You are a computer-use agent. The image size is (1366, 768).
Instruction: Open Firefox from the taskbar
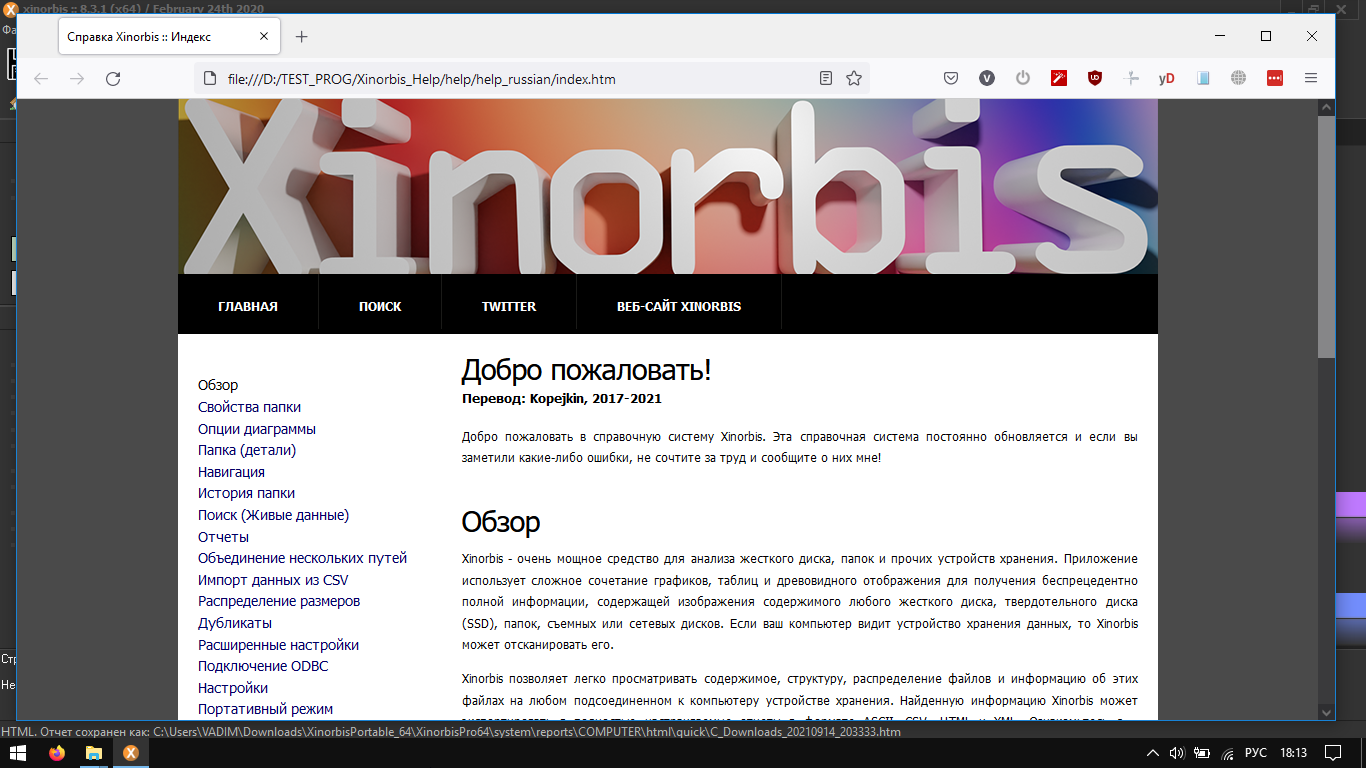pos(57,753)
